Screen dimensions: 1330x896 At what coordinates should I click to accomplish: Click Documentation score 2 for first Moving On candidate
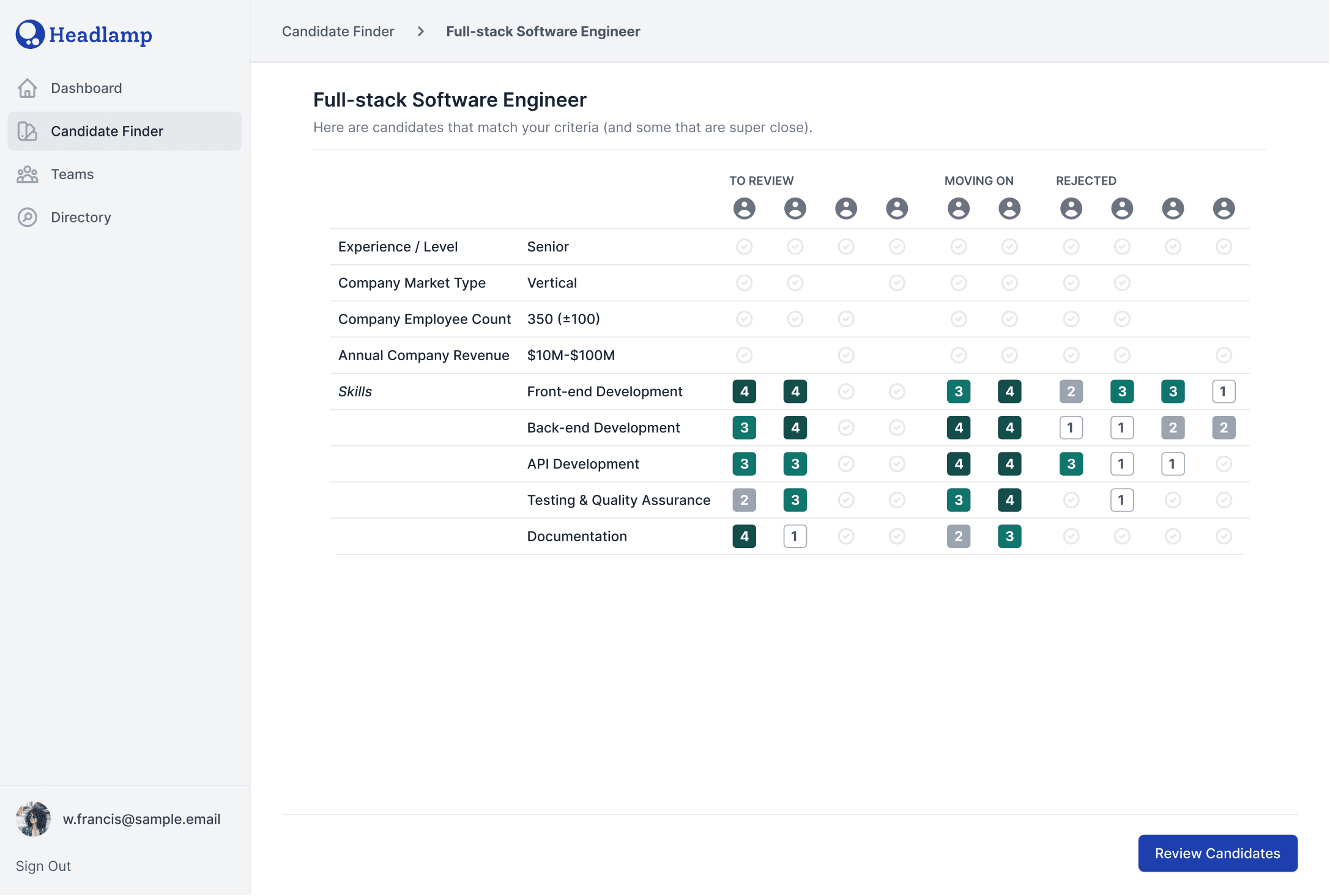(x=958, y=536)
